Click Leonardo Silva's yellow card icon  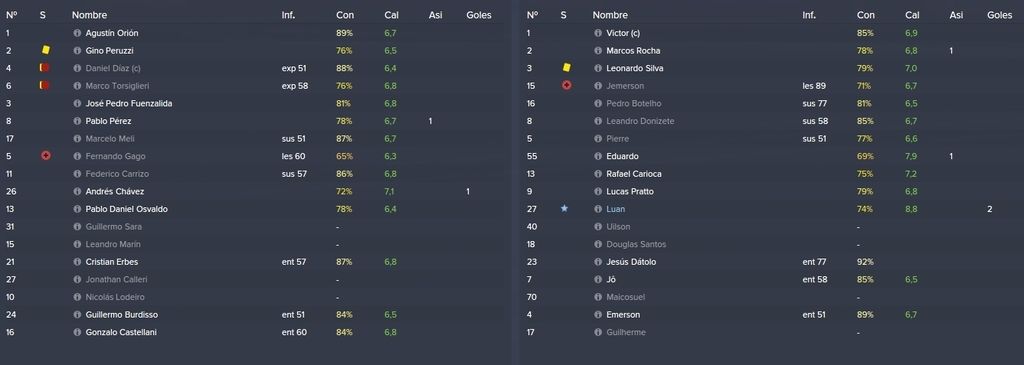pos(566,67)
